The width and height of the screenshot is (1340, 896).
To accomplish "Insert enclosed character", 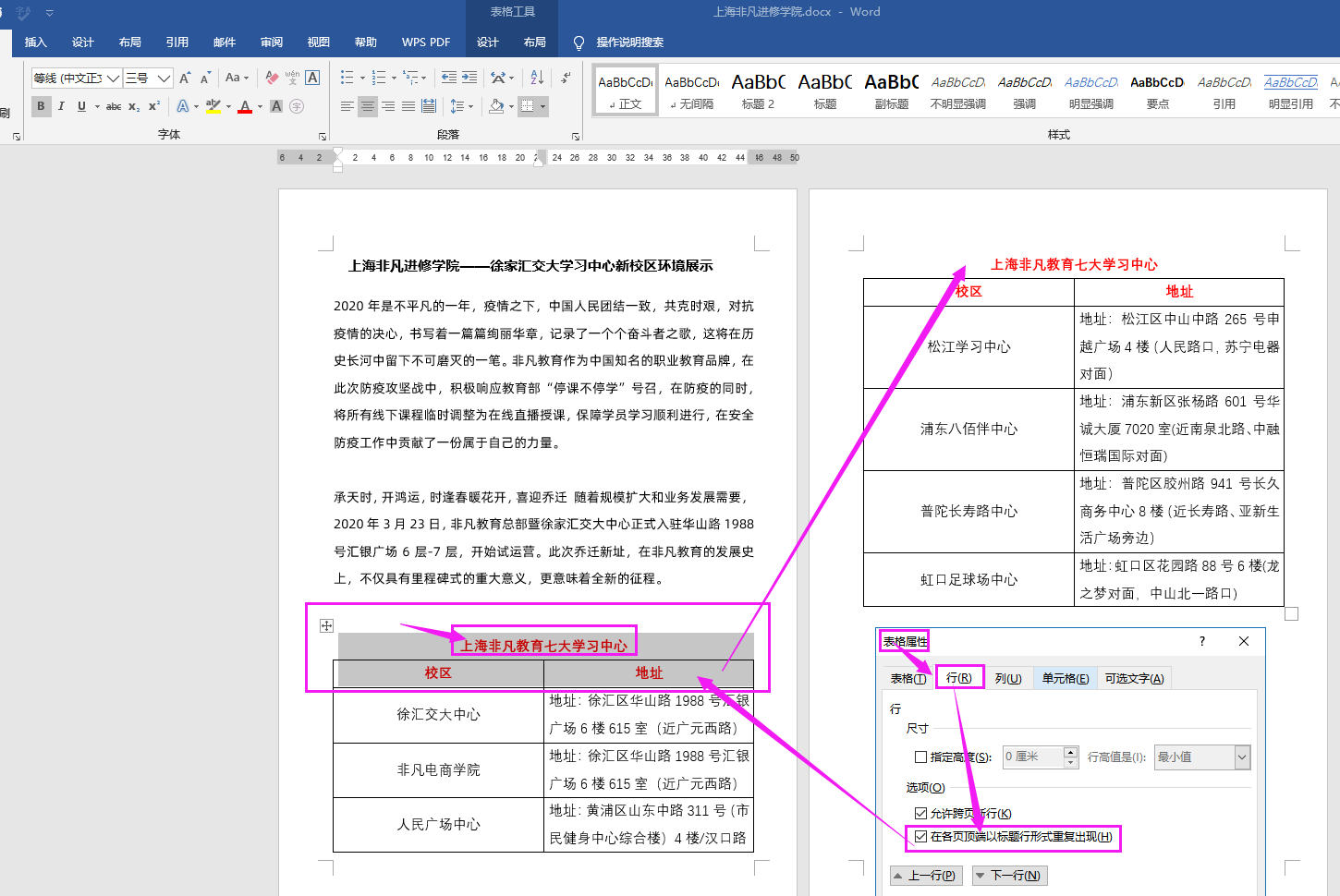I will pos(297,106).
